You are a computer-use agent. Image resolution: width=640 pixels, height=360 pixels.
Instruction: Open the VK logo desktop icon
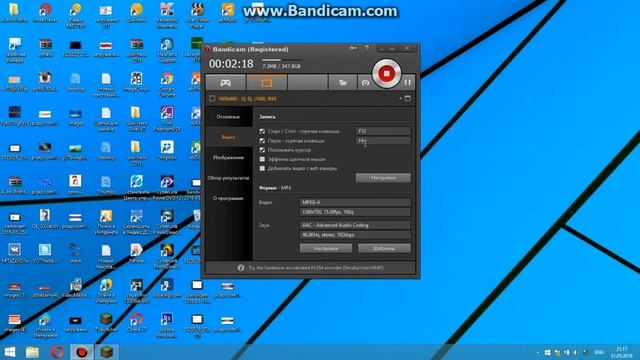point(15,253)
